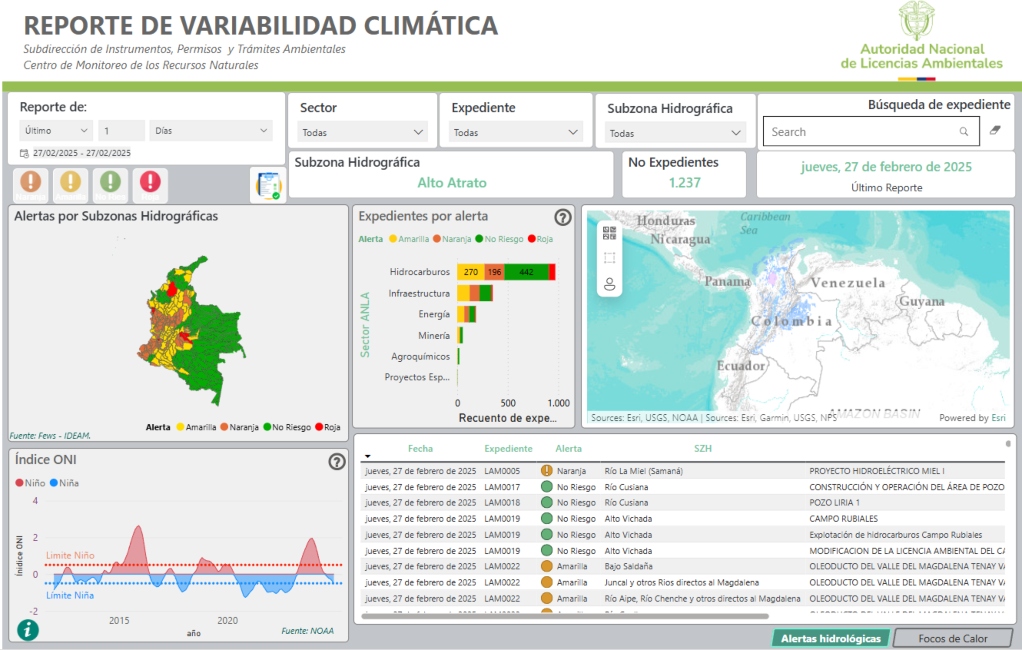Toggle the No Riesgo alert filter
1022x650 pixels.
110,183
